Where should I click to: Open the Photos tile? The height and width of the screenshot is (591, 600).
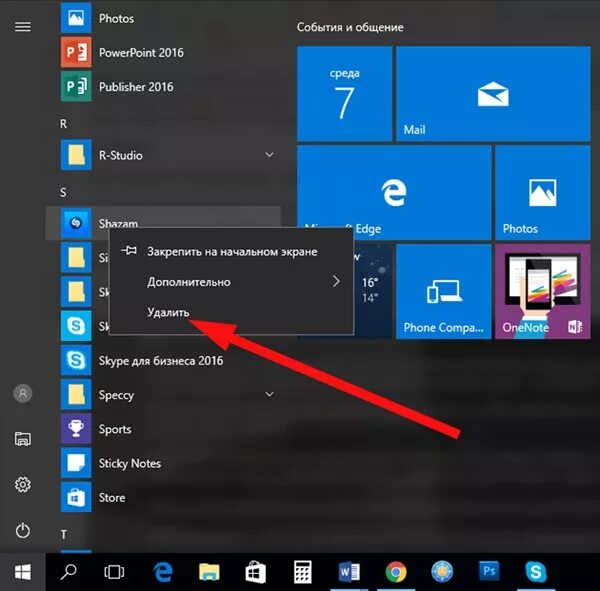543,193
